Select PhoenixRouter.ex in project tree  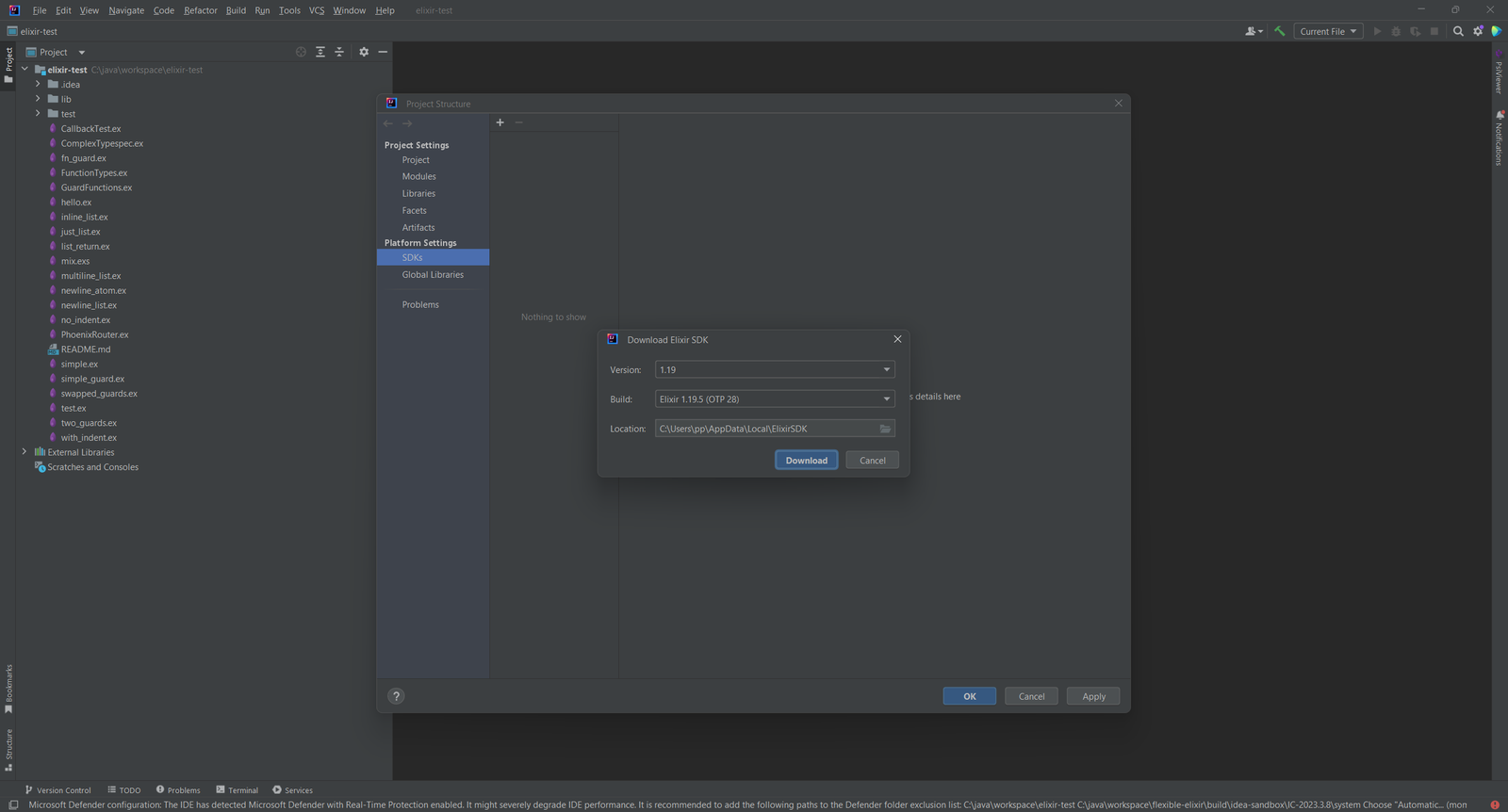(x=94, y=334)
